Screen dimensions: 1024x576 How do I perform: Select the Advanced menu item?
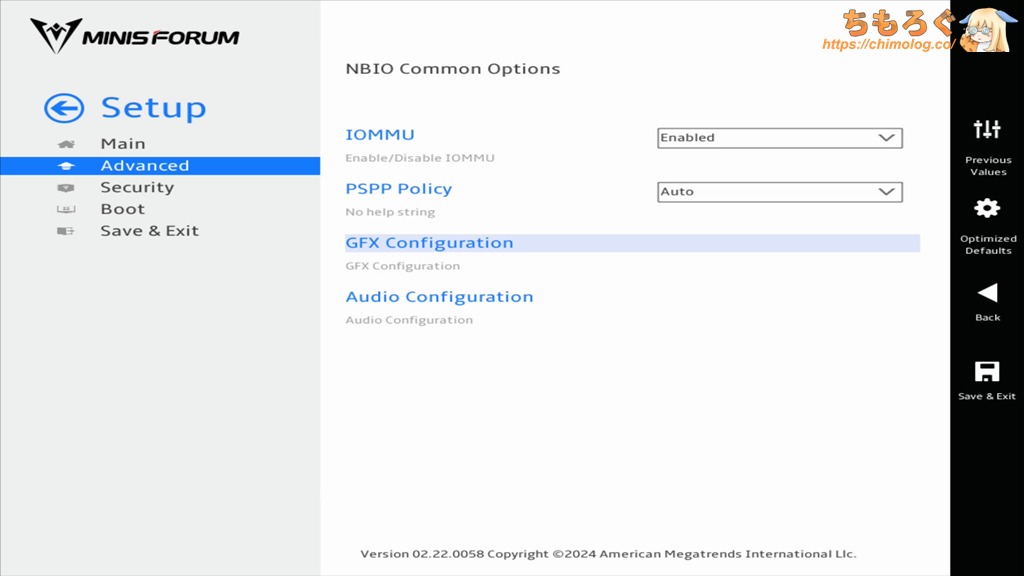coord(144,166)
